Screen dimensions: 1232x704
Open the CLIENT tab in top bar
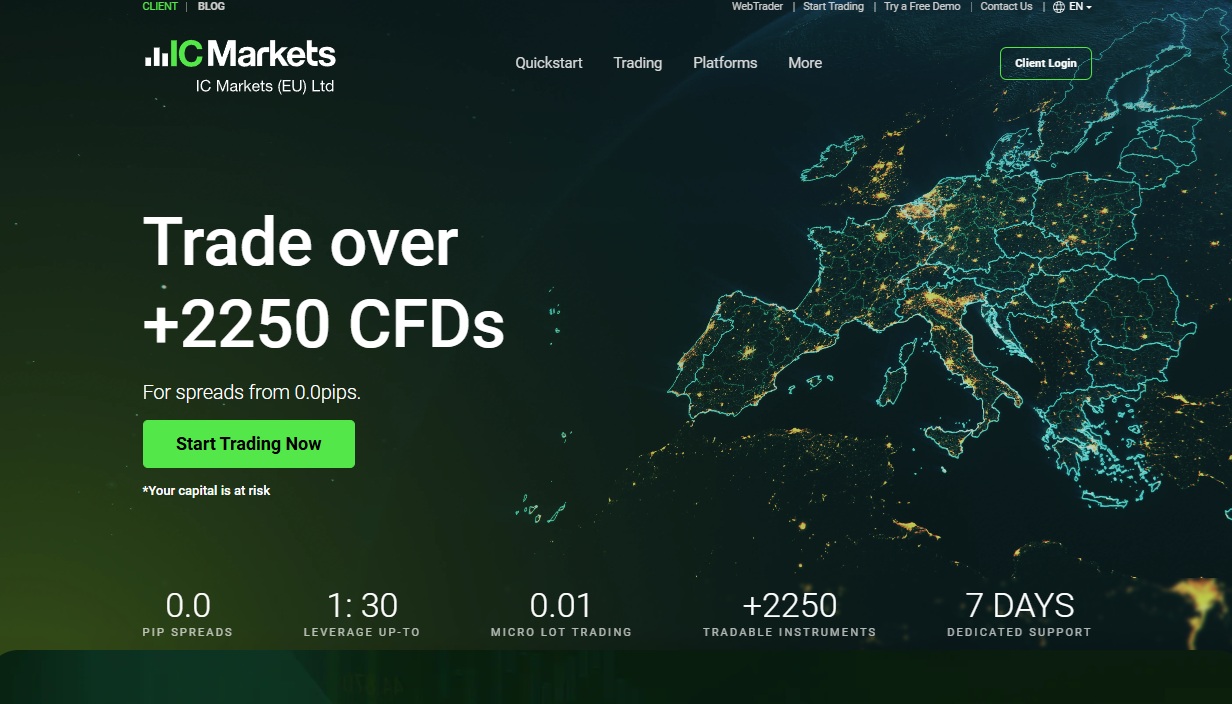(x=160, y=7)
